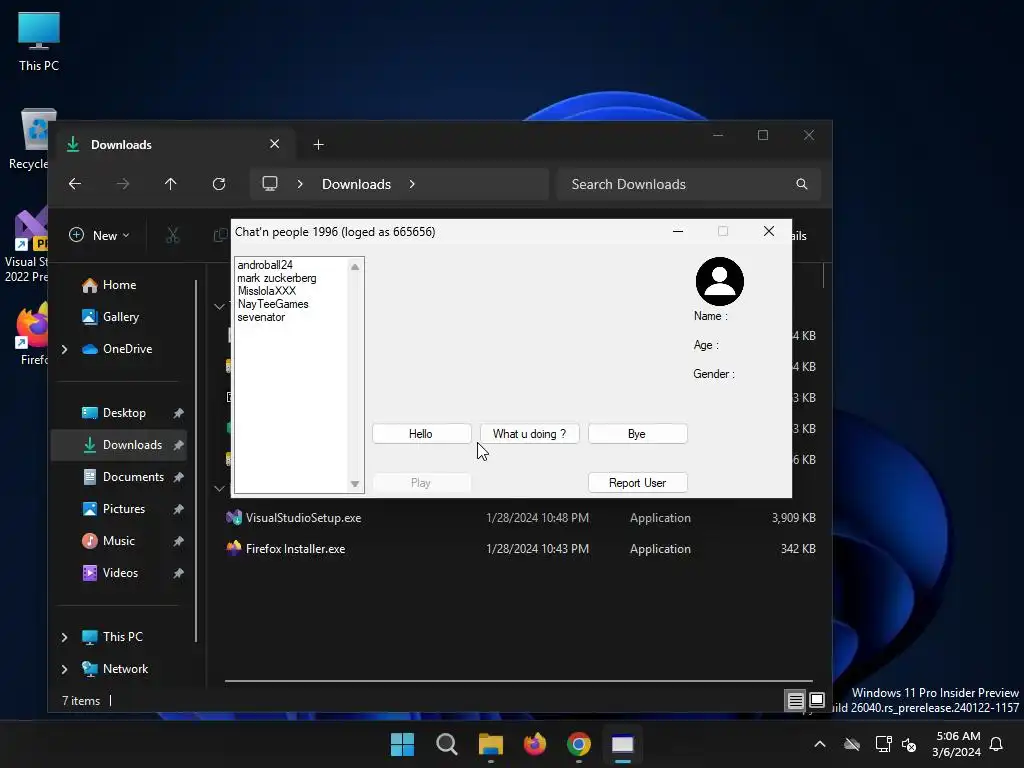Screen dimensions: 1024x768
Task: Select MisslolaXXX in the user list
Action: [x=266, y=291]
